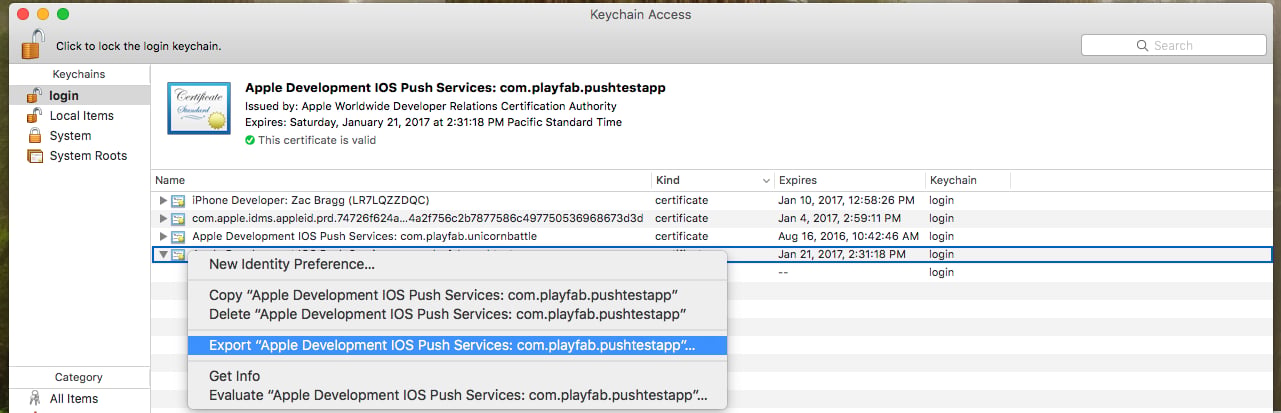Click expiry date Aug 16, 2016, 10:42:46 AM
1281x413 pixels.
848,236
